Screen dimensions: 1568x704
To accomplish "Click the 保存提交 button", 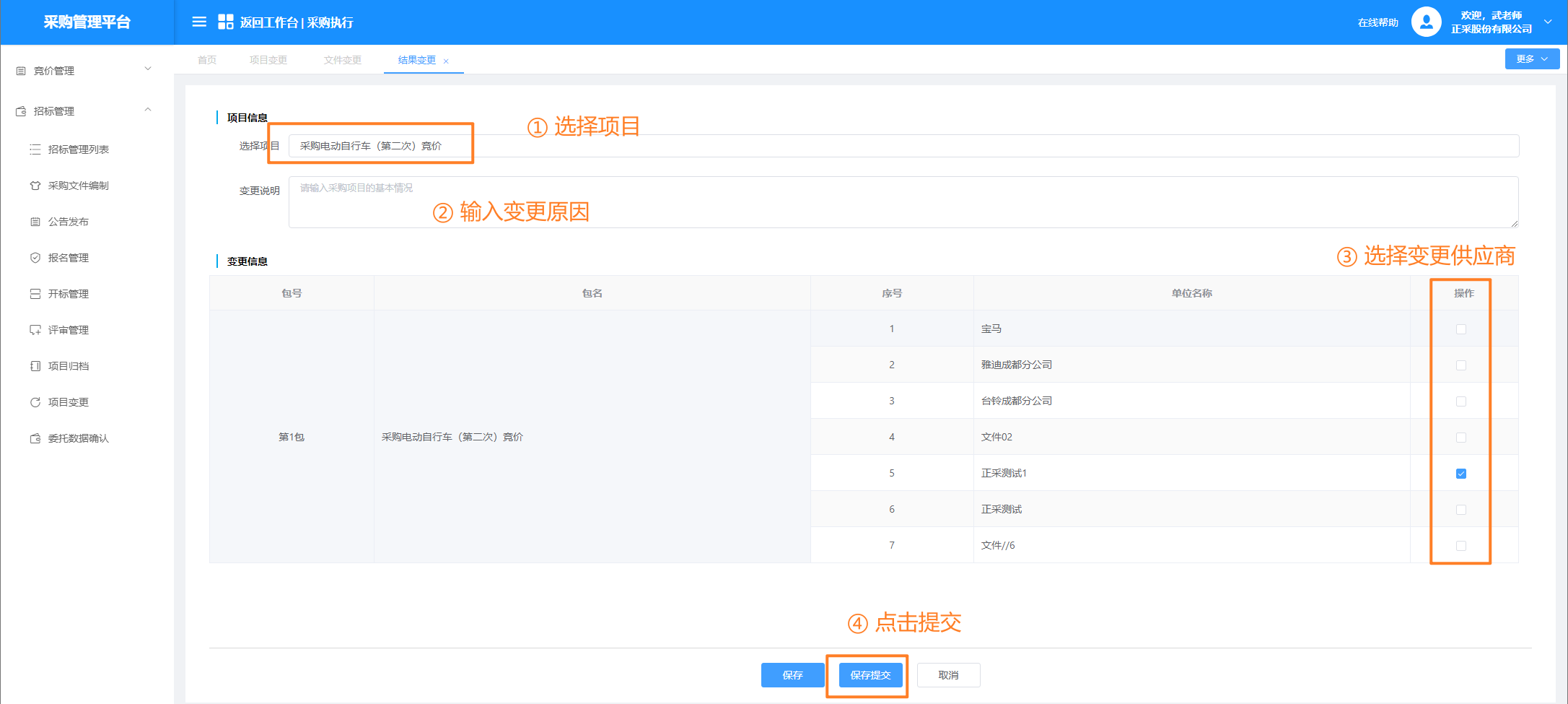I will click(x=870, y=675).
